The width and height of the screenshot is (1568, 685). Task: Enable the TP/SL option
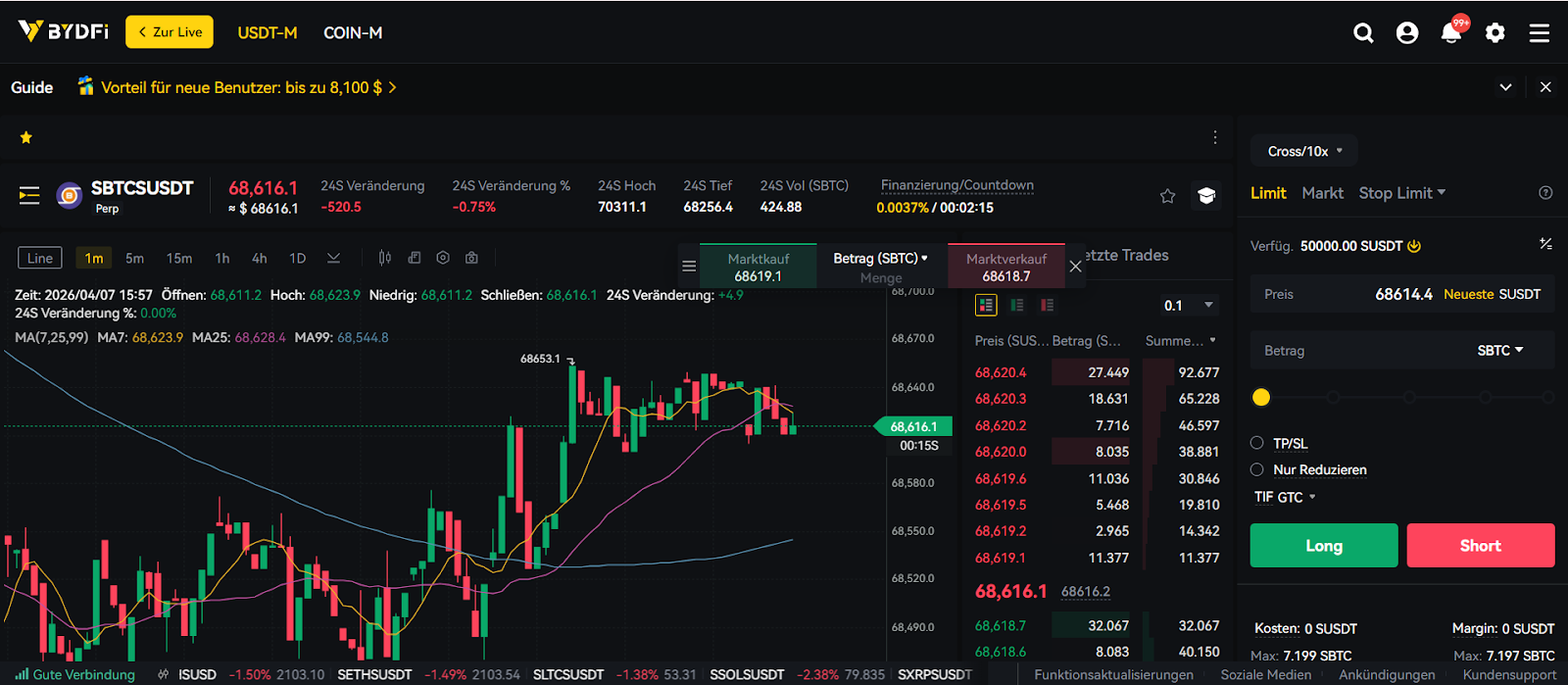tap(1257, 443)
